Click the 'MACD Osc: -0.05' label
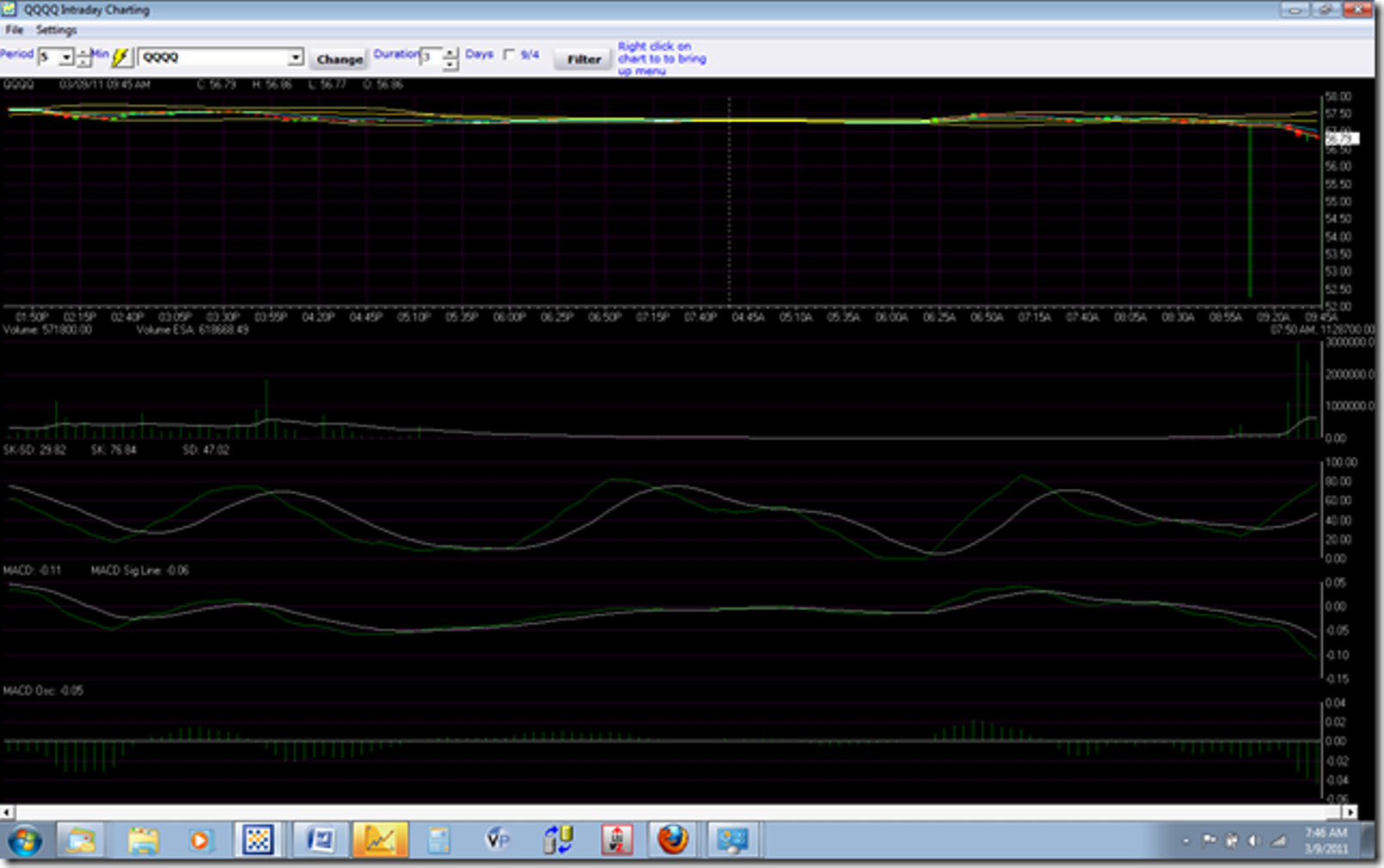 [43, 690]
